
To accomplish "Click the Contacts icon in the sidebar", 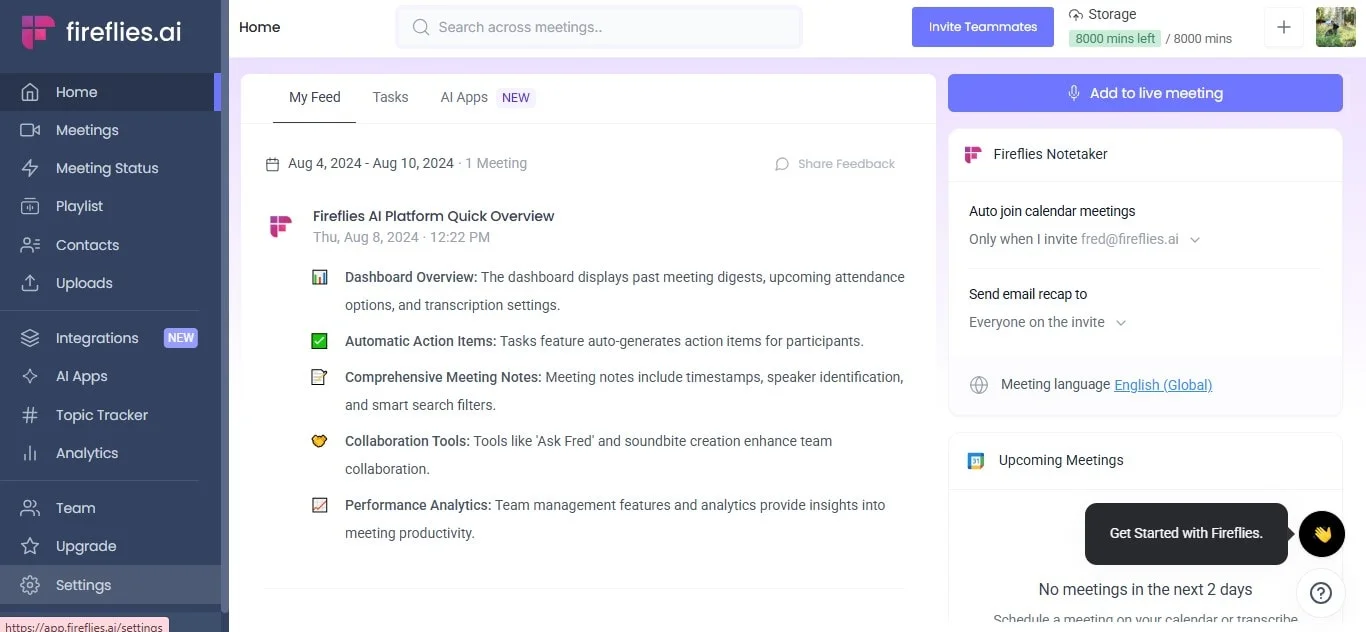I will (x=30, y=245).
